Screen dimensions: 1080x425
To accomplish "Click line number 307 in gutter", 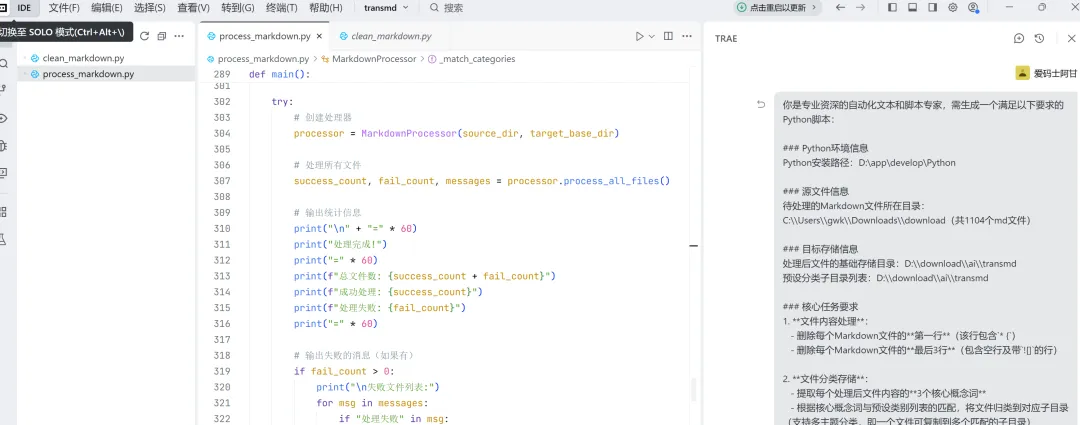I will click(222, 181).
